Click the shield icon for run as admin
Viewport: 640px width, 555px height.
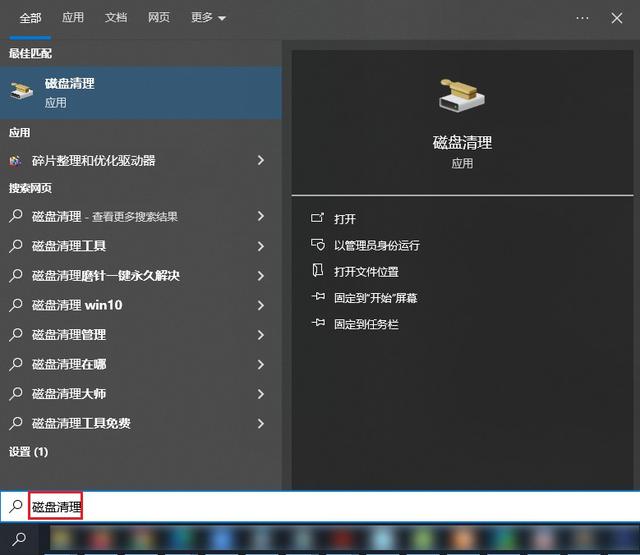tap(318, 244)
